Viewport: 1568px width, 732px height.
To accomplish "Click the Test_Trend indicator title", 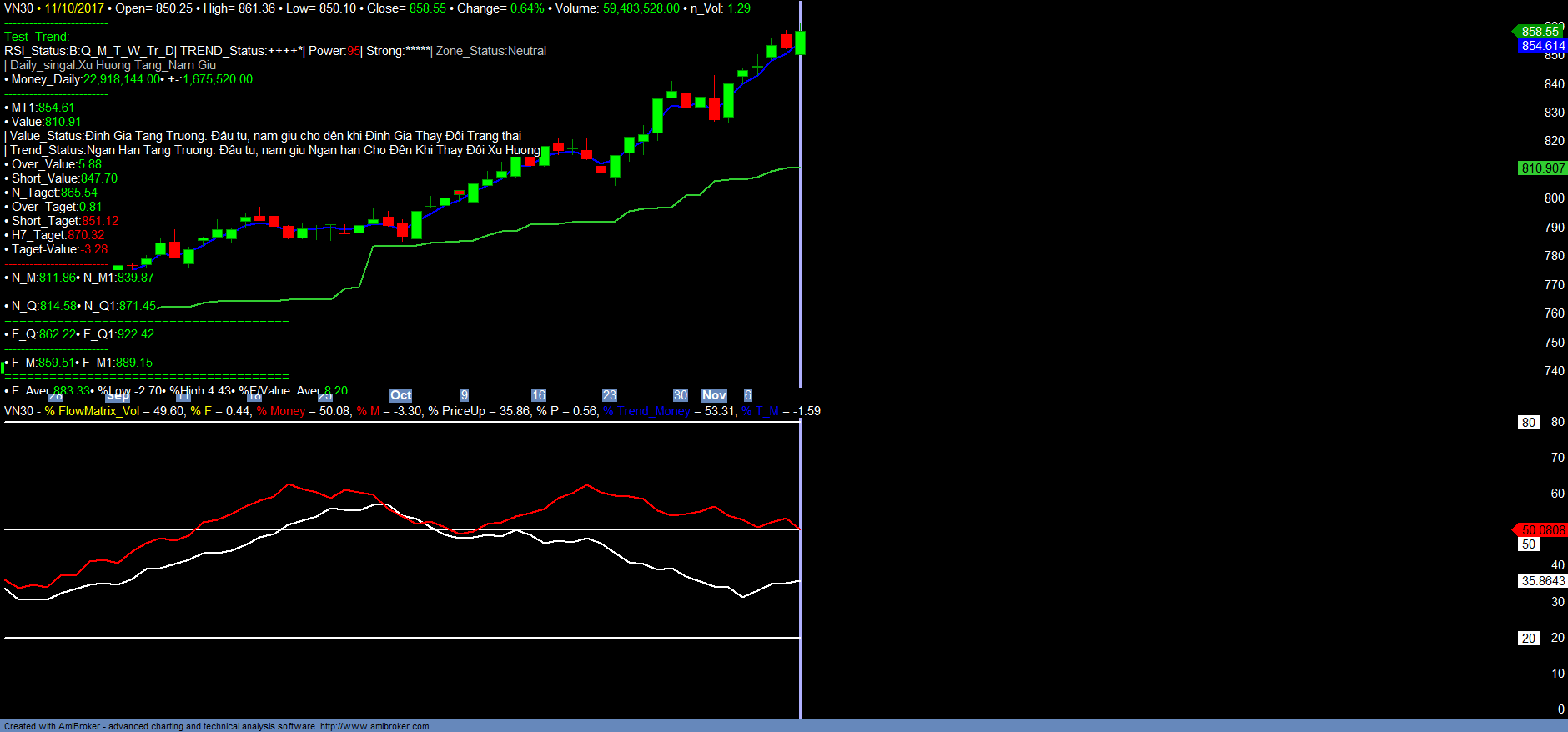I will tap(37, 37).
